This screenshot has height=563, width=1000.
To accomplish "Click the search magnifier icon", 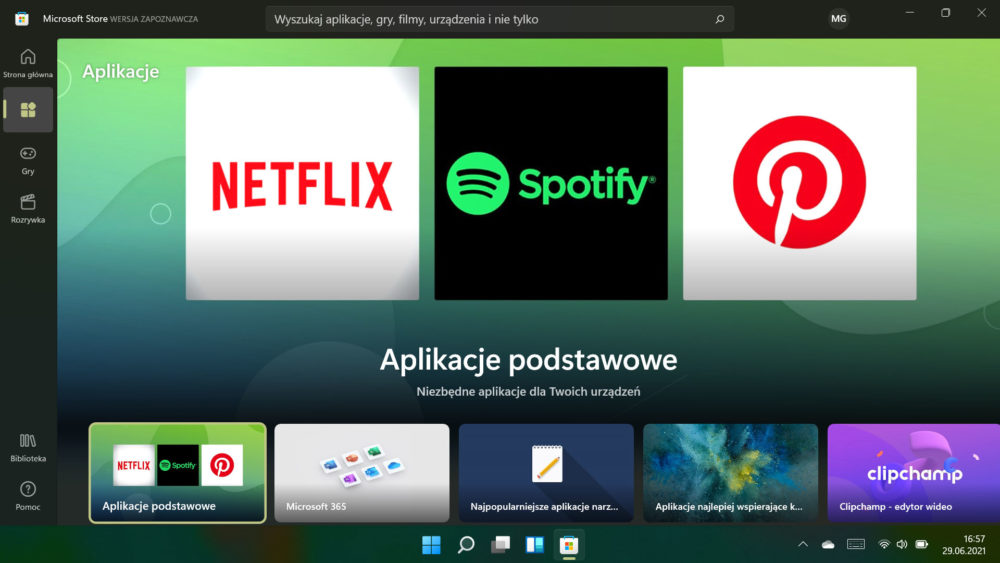I will [719, 19].
